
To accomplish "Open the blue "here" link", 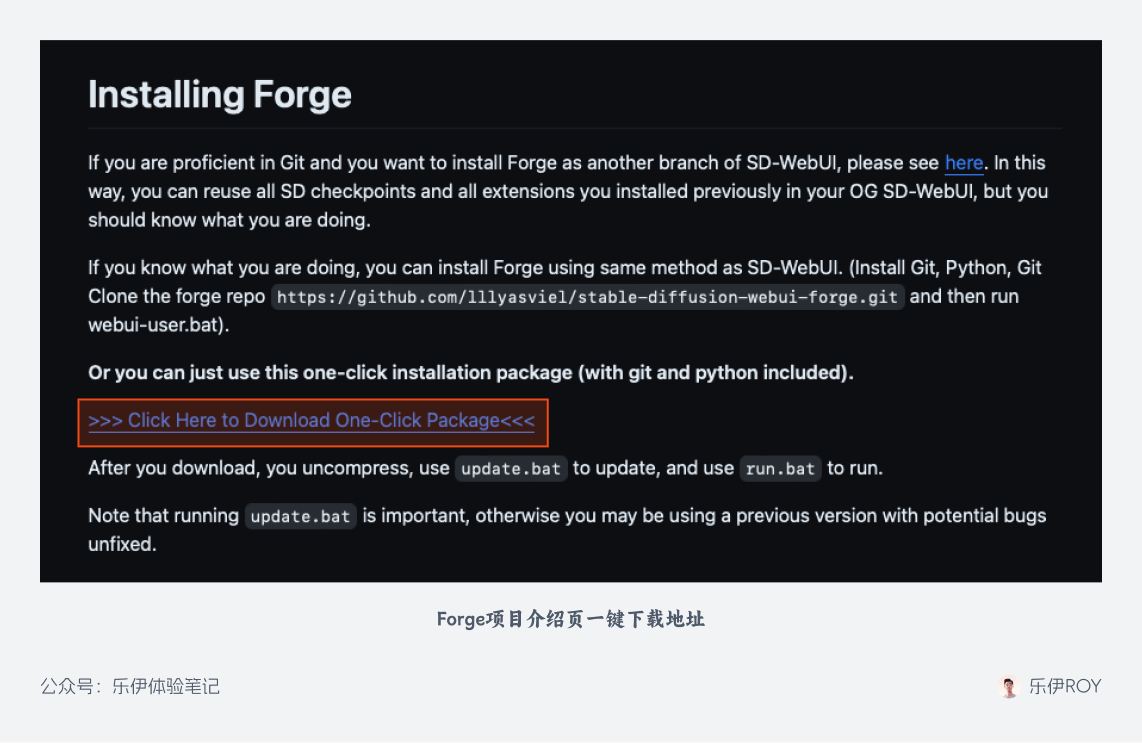I will pyautogui.click(x=964, y=162).
